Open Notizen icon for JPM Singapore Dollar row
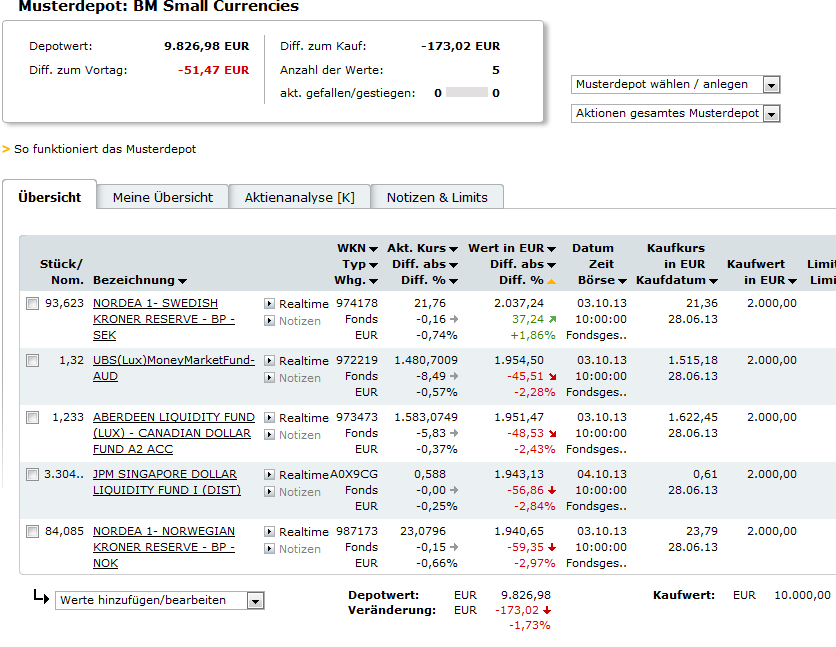The image size is (836, 647). [x=269, y=492]
